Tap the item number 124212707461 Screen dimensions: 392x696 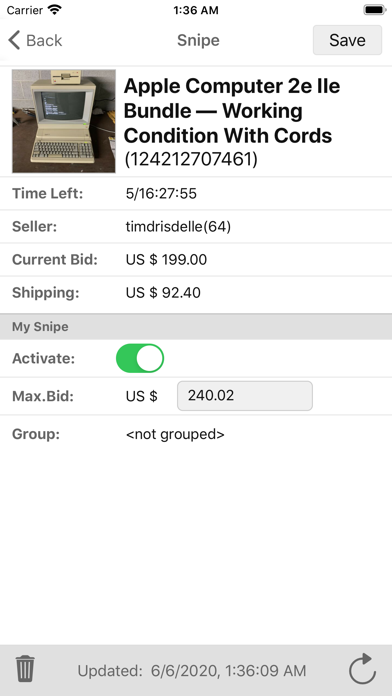(x=191, y=160)
